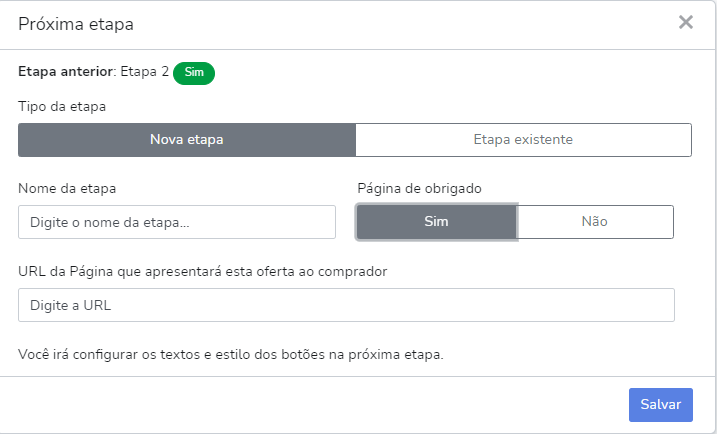Click the Página de obrigado label
Viewport: 717px width, 434px height.
coord(419,188)
